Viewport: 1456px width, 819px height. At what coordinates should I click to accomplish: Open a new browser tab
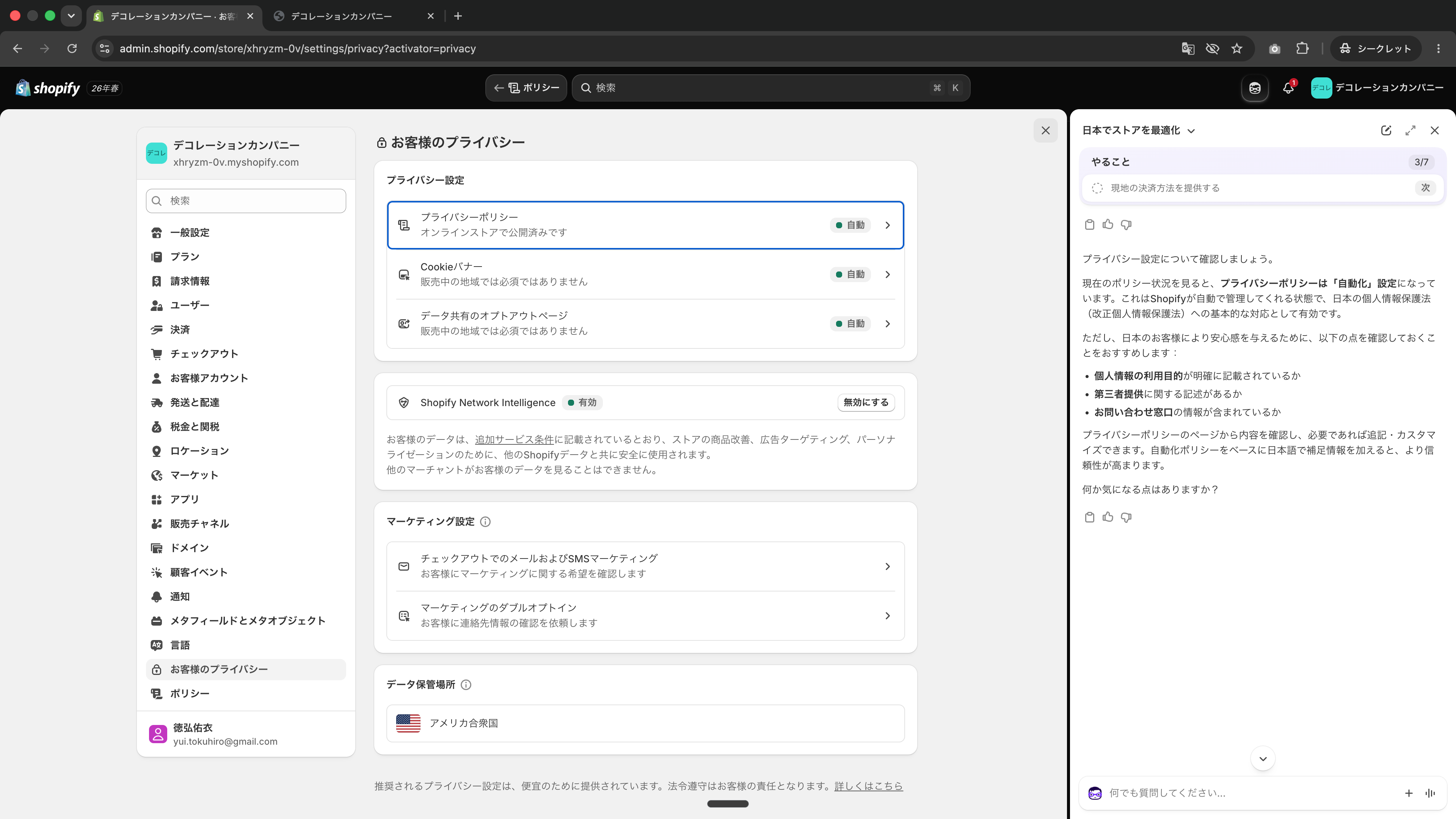point(458,16)
